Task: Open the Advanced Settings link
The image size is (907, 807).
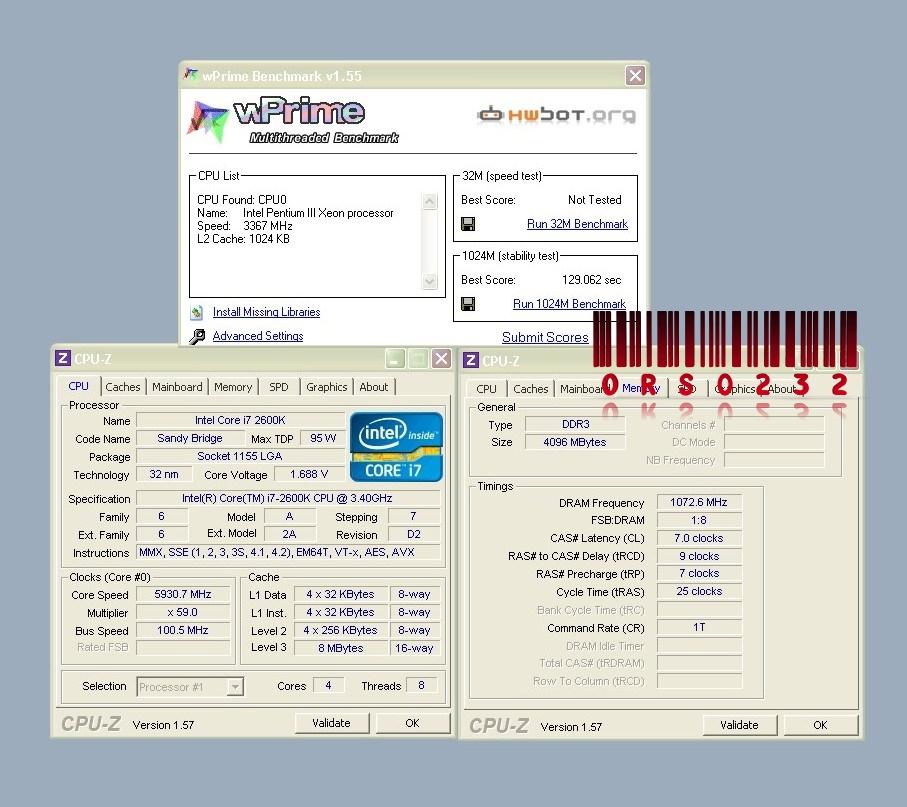Action: point(257,336)
